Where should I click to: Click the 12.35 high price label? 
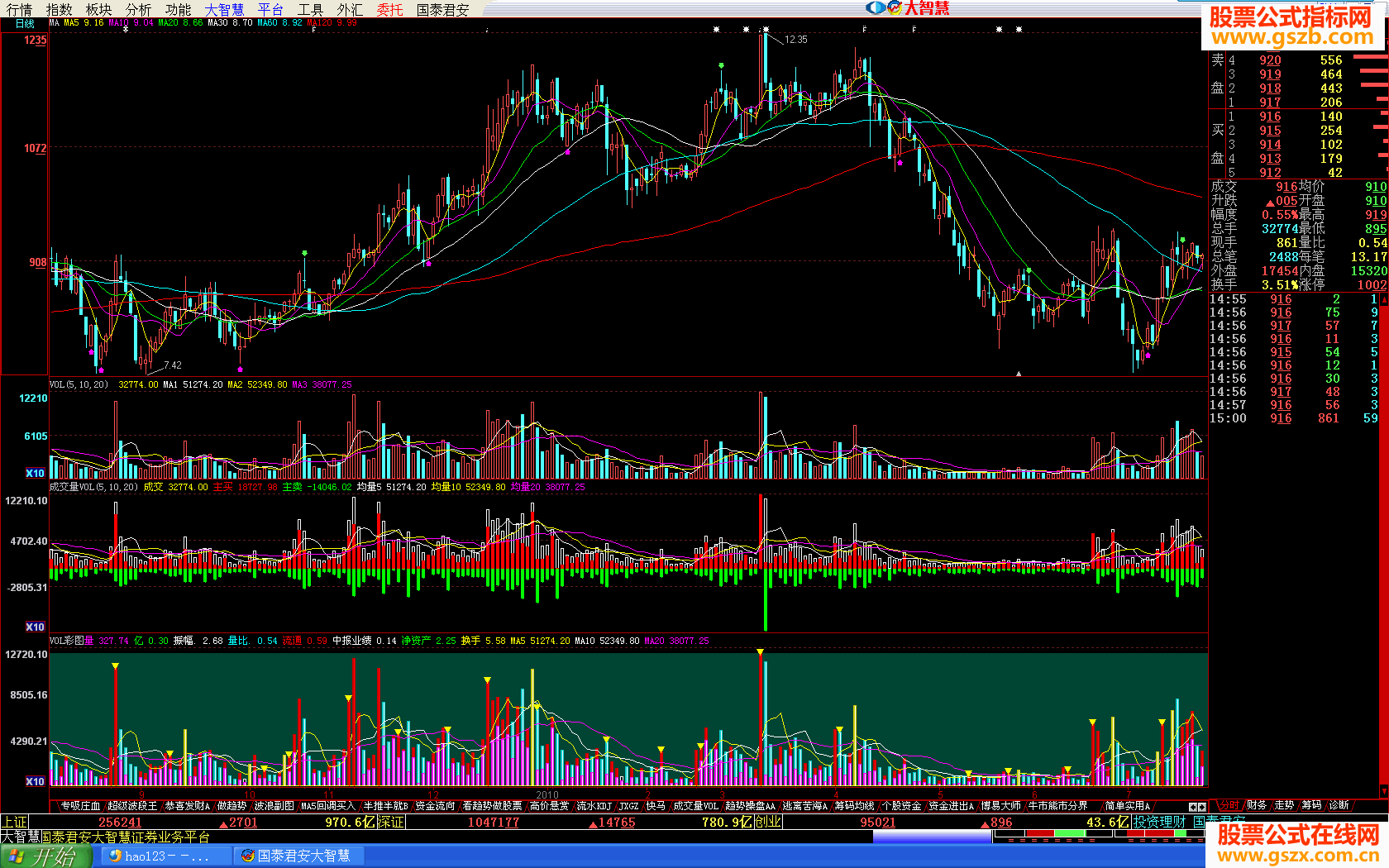(x=795, y=39)
